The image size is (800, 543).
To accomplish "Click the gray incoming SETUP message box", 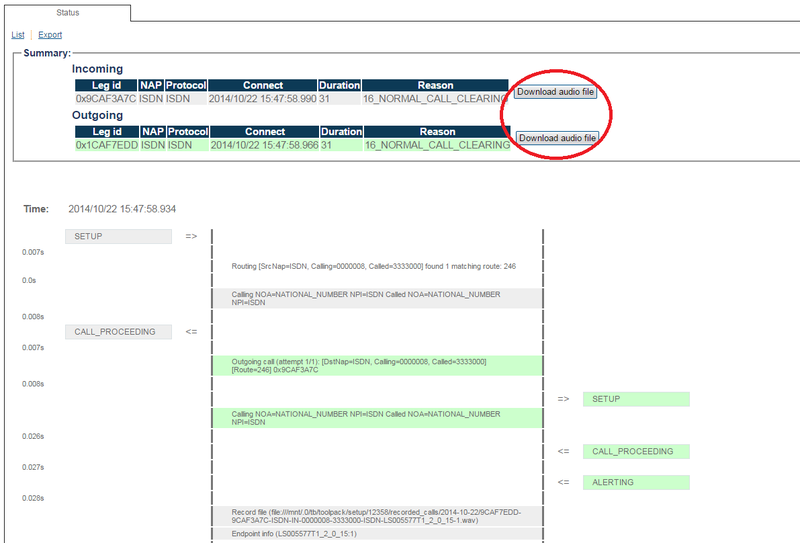I will click(x=118, y=237).
